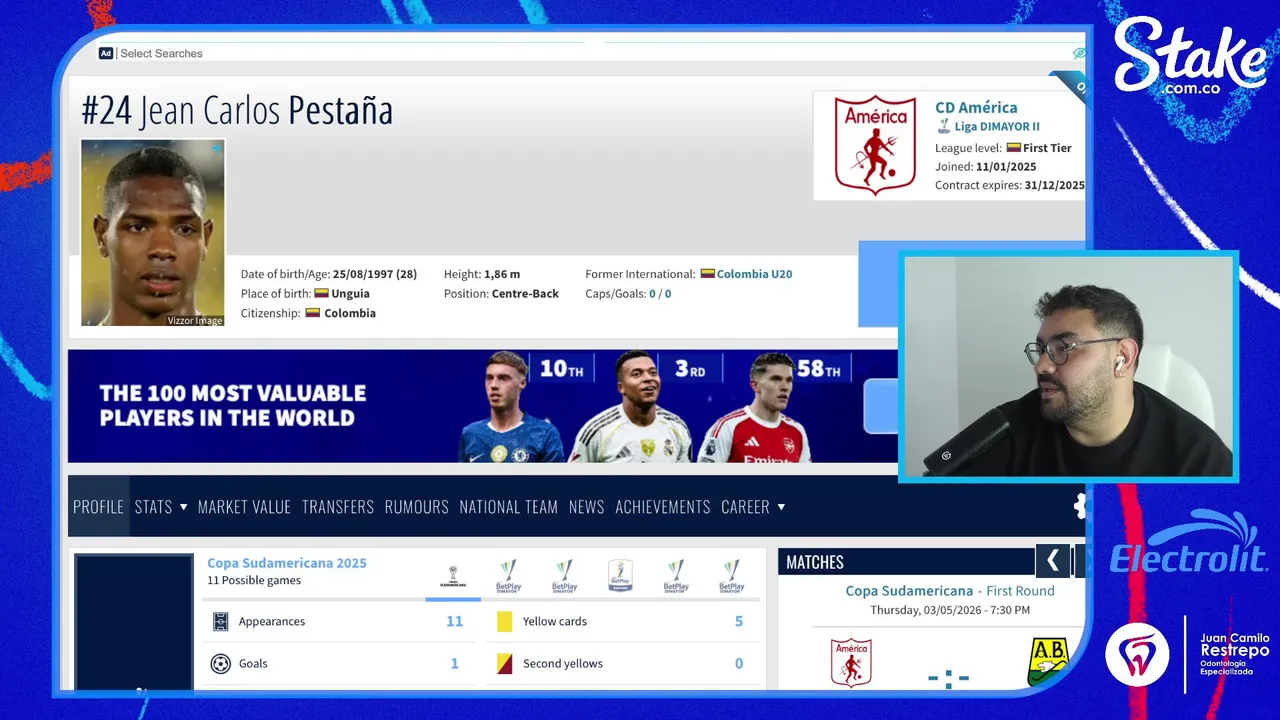1280x720 pixels.
Task: Open the RUMOURS tab
Action: (416, 507)
